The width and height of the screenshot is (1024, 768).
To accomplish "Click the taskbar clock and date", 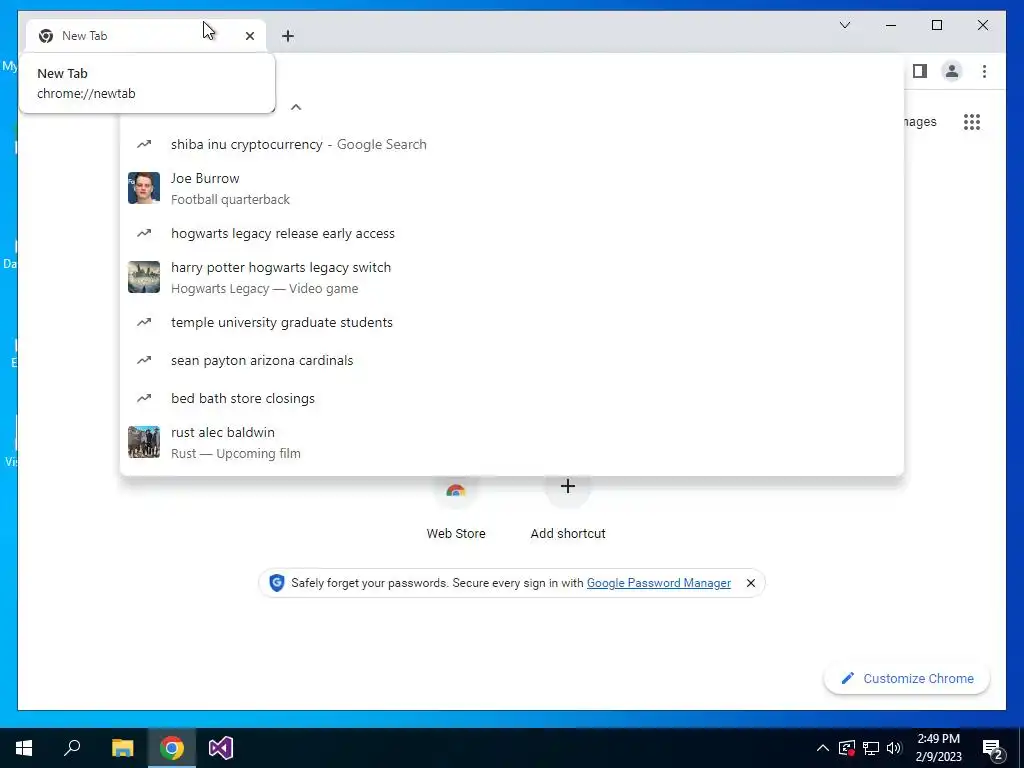I will (x=938, y=748).
